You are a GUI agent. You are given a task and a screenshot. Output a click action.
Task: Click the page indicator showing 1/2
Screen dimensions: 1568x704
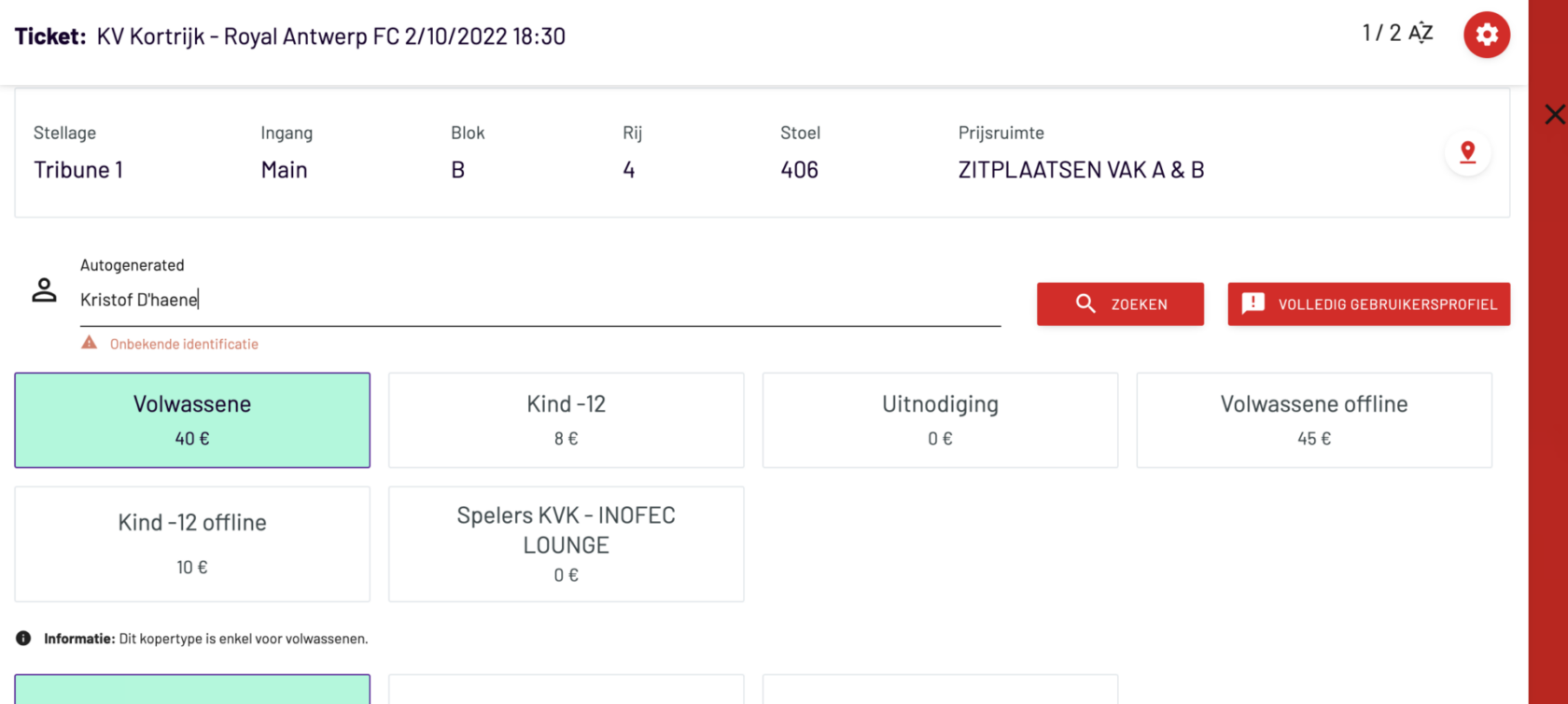click(x=1379, y=31)
